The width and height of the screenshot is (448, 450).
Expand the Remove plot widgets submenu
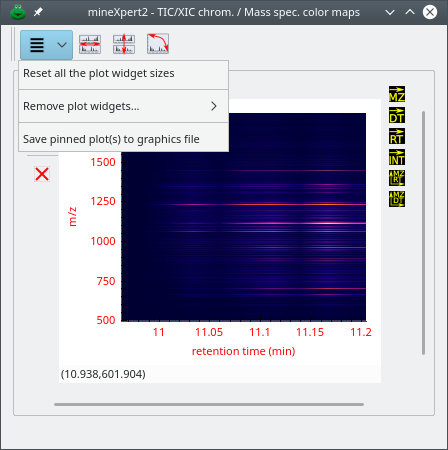[124, 106]
